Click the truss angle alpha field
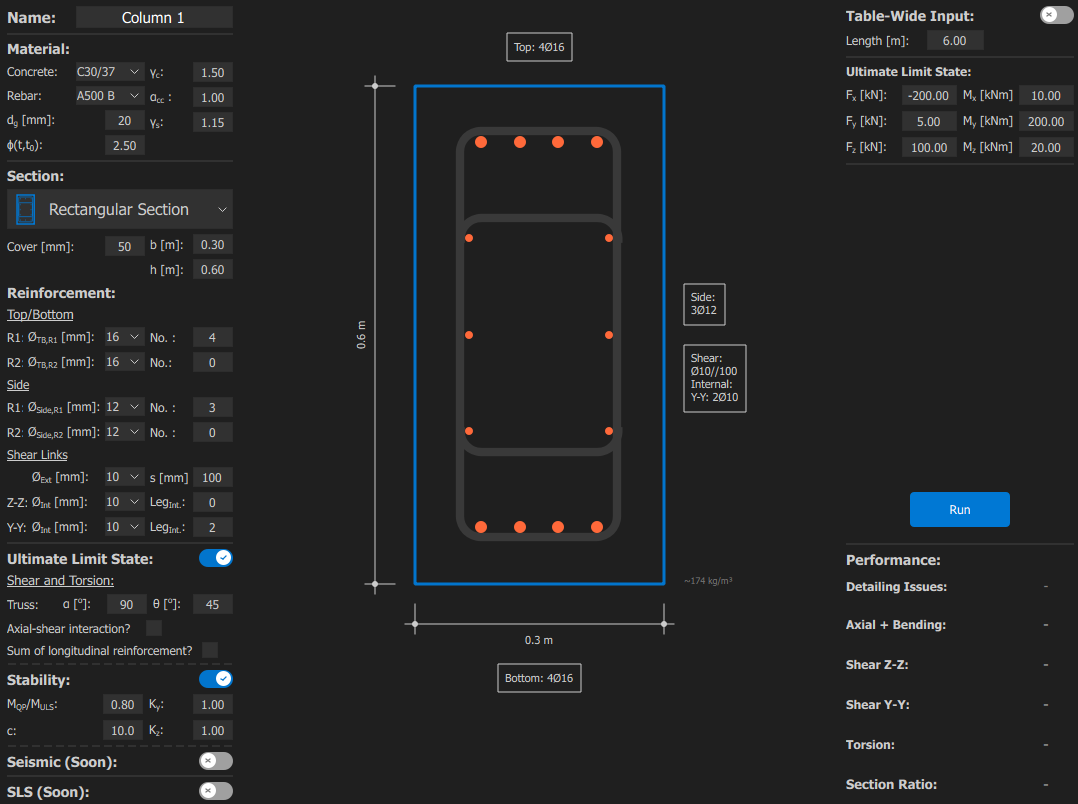 pos(126,605)
